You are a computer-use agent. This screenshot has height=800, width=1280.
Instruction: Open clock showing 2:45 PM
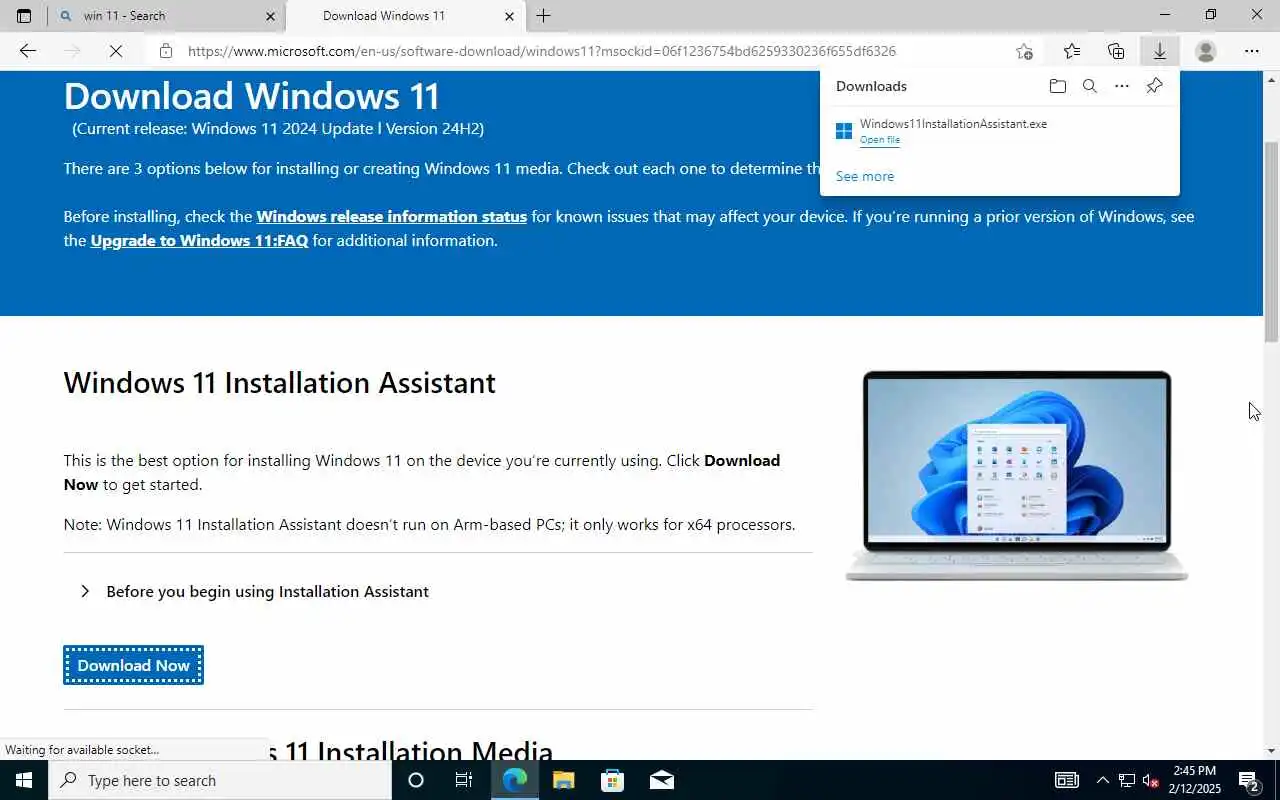(x=1195, y=780)
